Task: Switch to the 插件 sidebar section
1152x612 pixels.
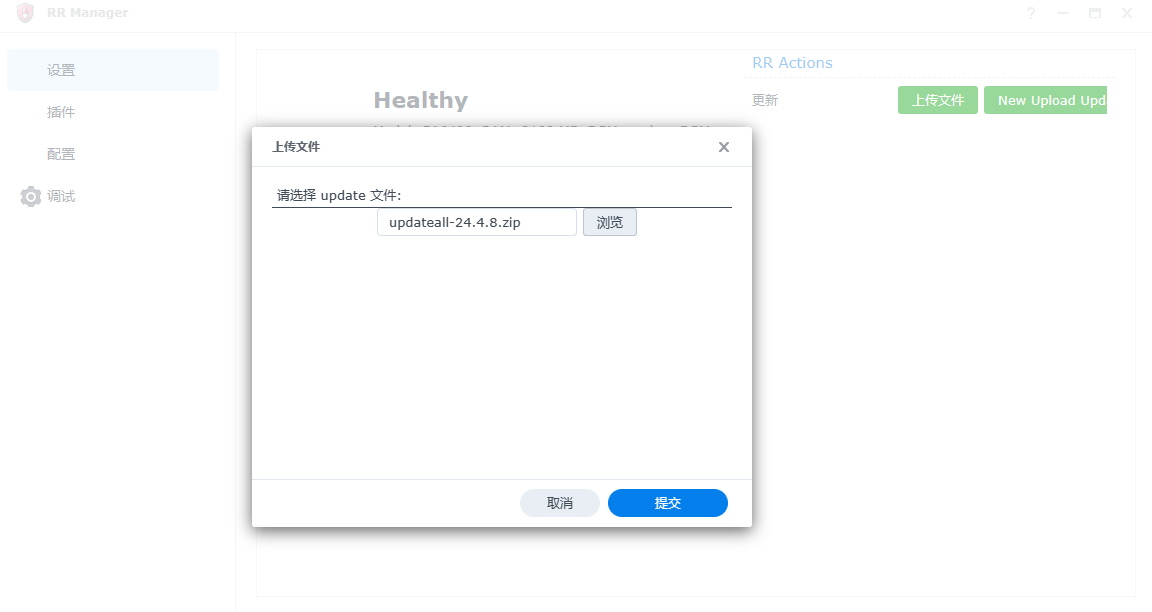Action: pyautogui.click(x=61, y=112)
